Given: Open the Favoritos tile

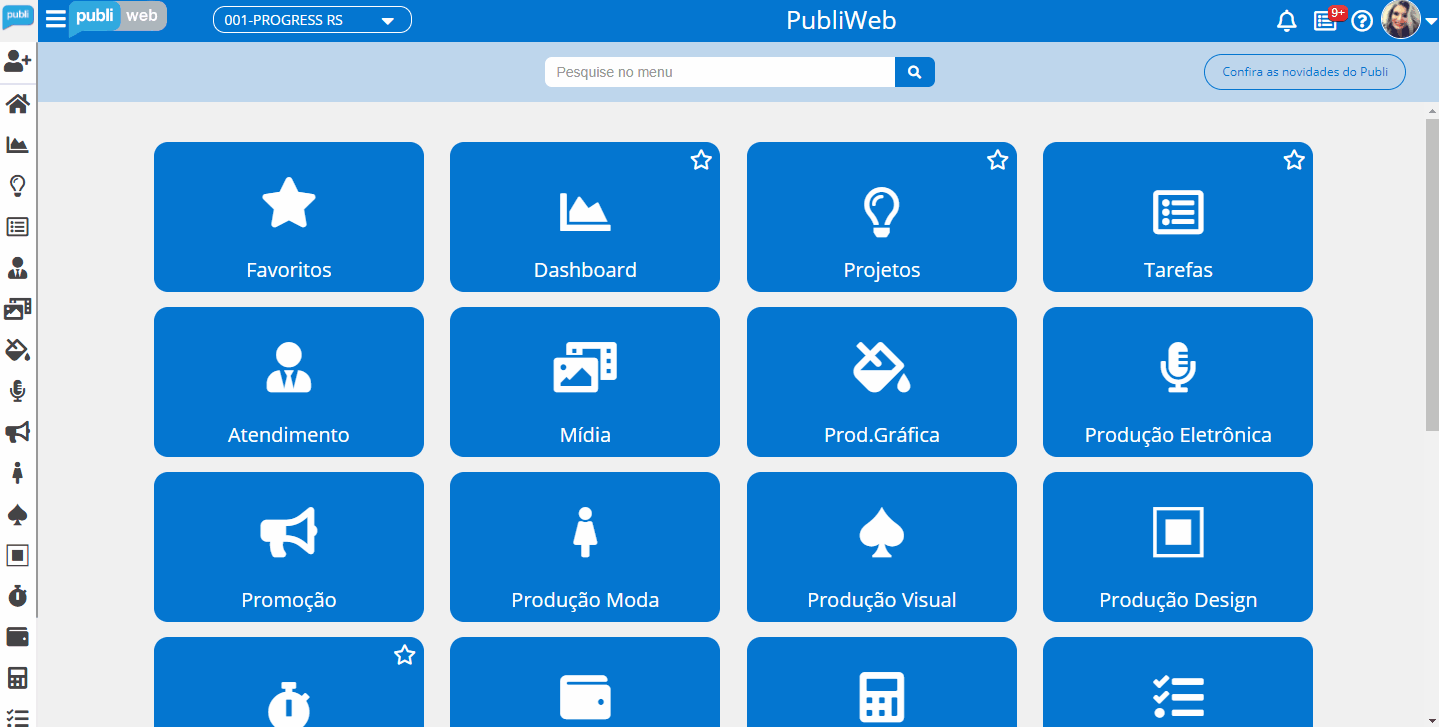Looking at the screenshot, I should 289,217.
